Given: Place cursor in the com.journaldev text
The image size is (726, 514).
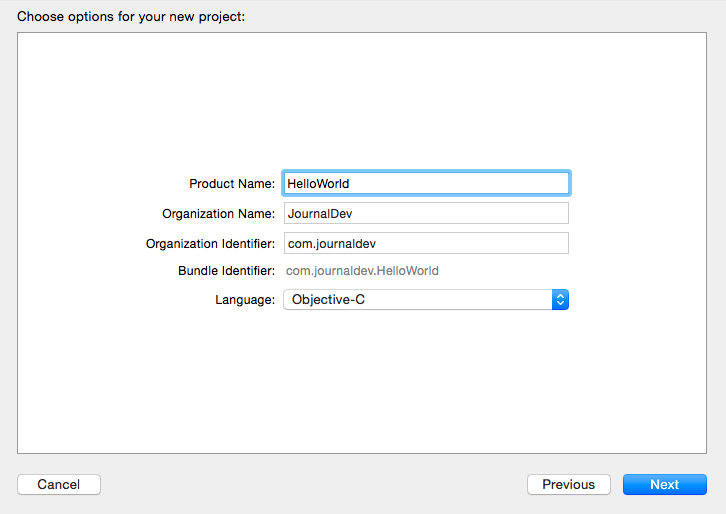Looking at the screenshot, I should coord(331,244).
